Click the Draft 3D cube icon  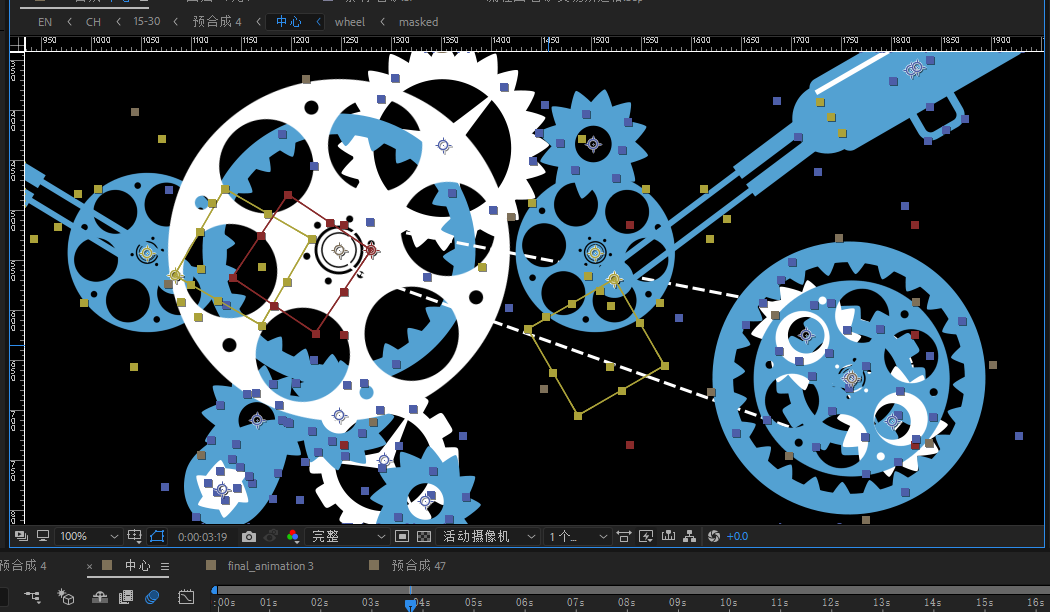(66, 597)
